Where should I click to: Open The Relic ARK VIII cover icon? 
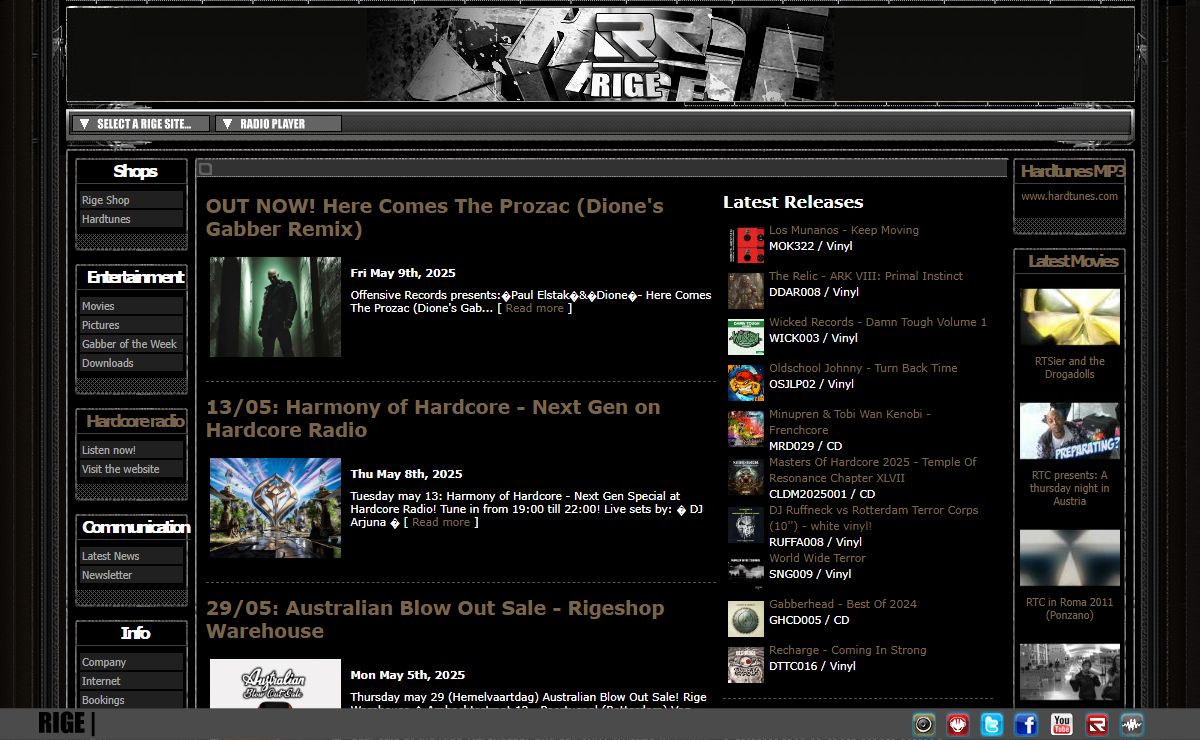coord(746,291)
